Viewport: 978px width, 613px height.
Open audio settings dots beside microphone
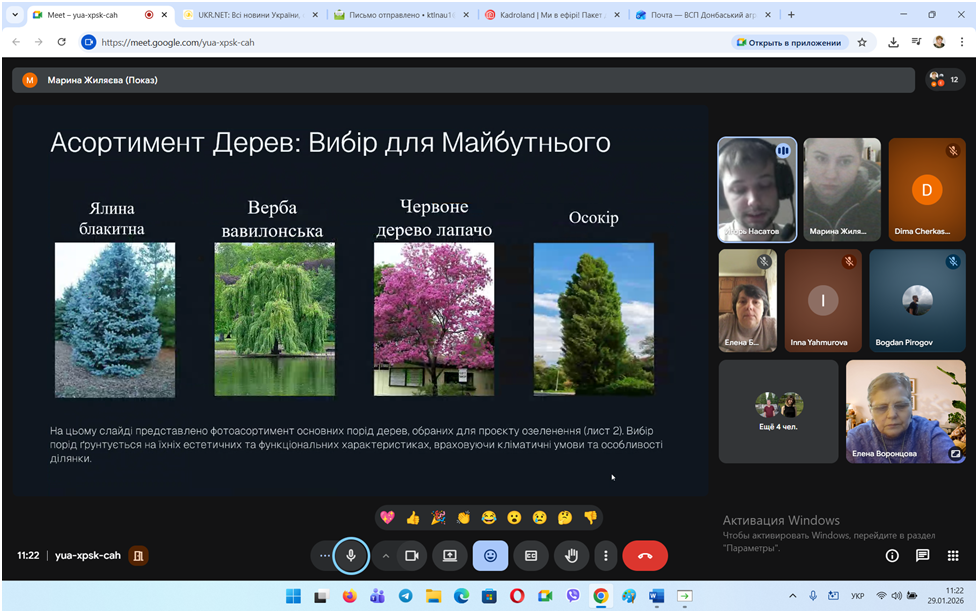pyautogui.click(x=324, y=555)
